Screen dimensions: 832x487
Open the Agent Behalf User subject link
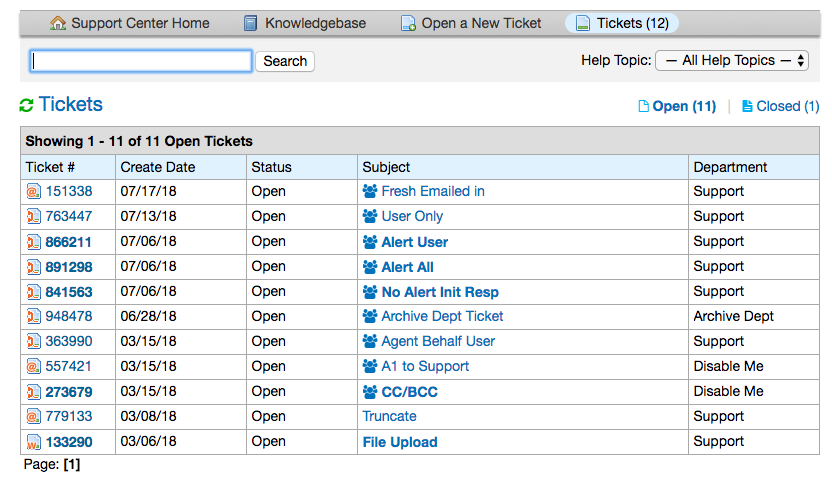coord(438,341)
